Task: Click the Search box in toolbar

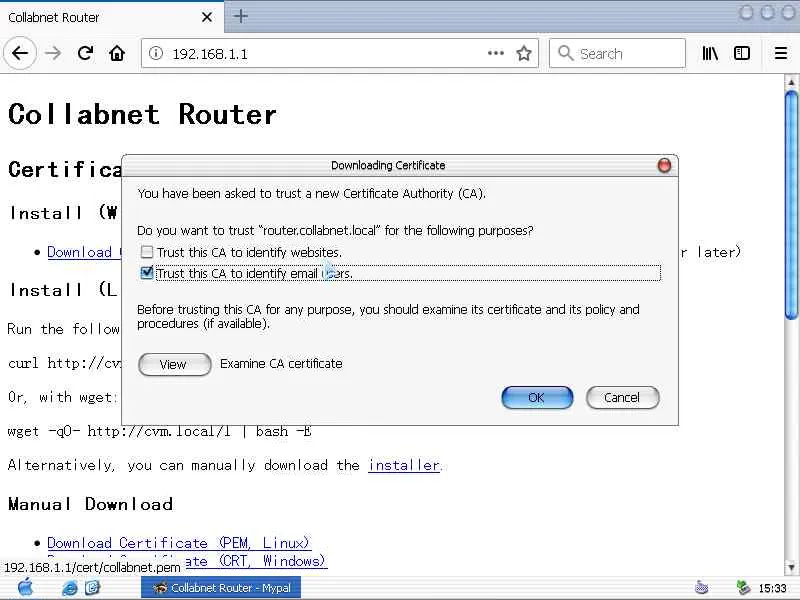Action: [x=617, y=53]
